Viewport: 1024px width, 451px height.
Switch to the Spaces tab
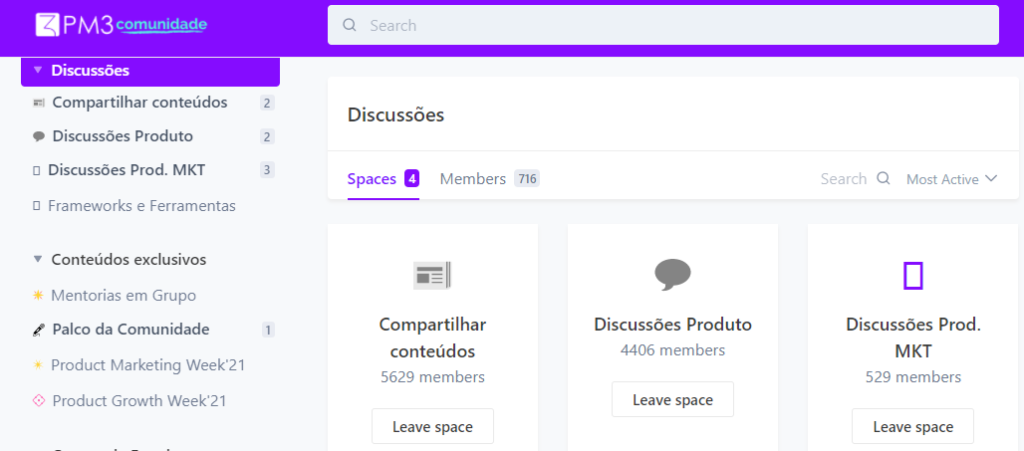click(383, 179)
